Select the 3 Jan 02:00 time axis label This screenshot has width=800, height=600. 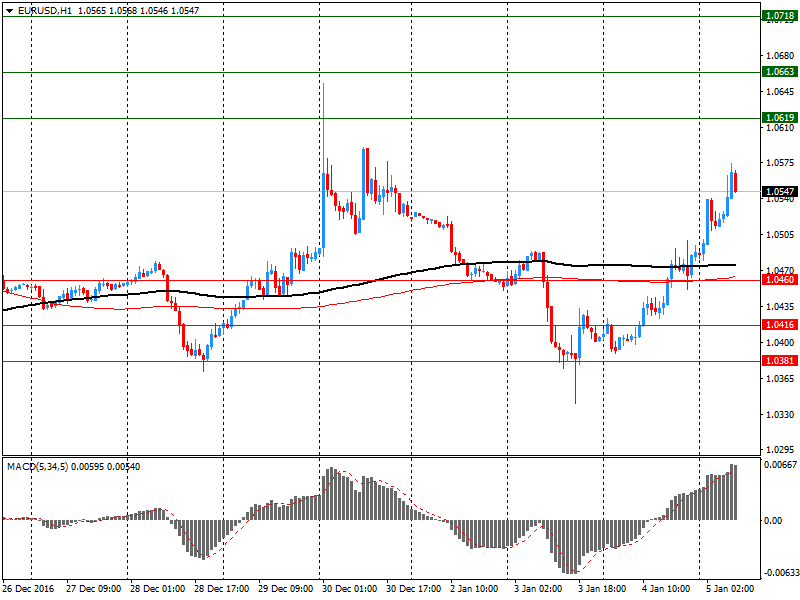538,589
